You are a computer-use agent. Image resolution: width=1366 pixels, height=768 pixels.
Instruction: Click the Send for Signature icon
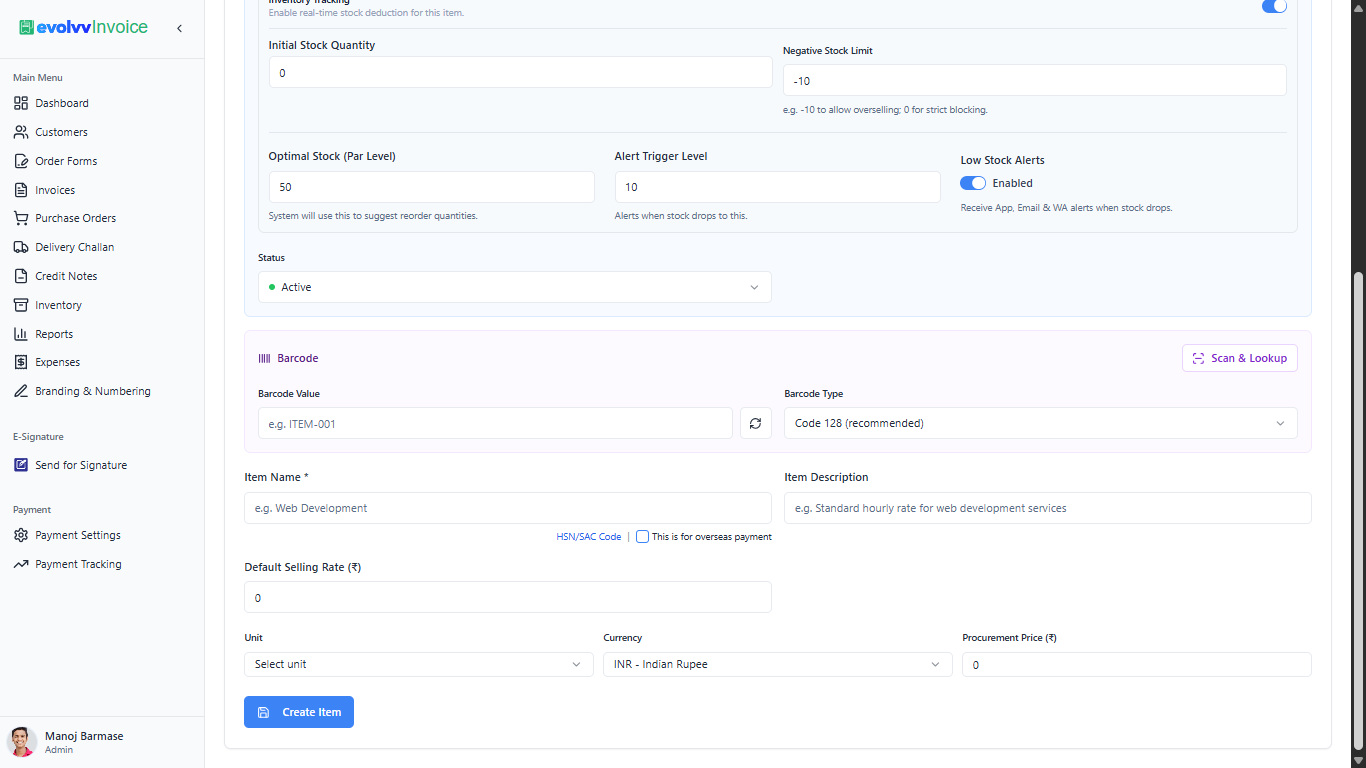coord(21,465)
